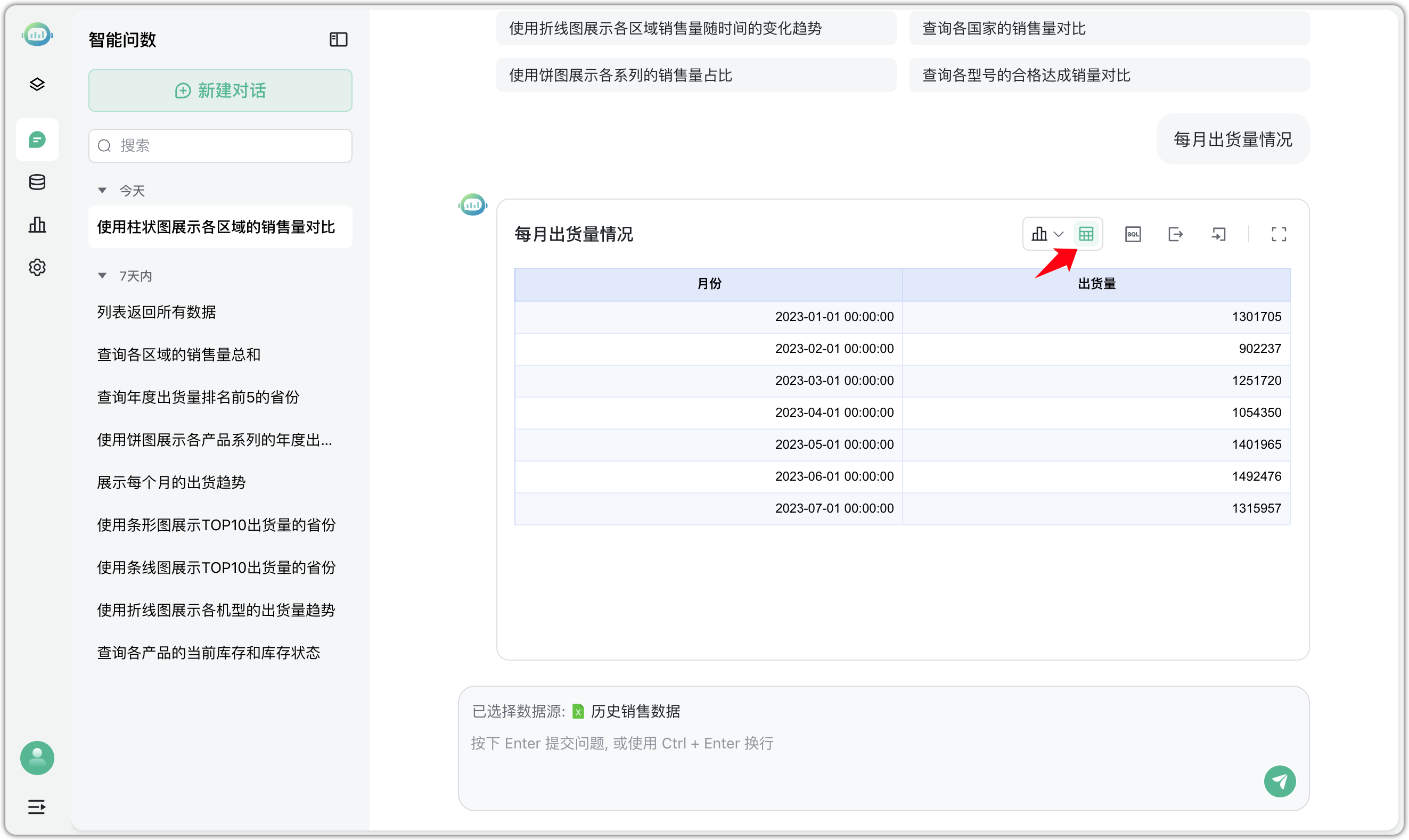1409x840 pixels.
Task: Export the 每月出货量情况 chart result
Action: coord(1175,234)
